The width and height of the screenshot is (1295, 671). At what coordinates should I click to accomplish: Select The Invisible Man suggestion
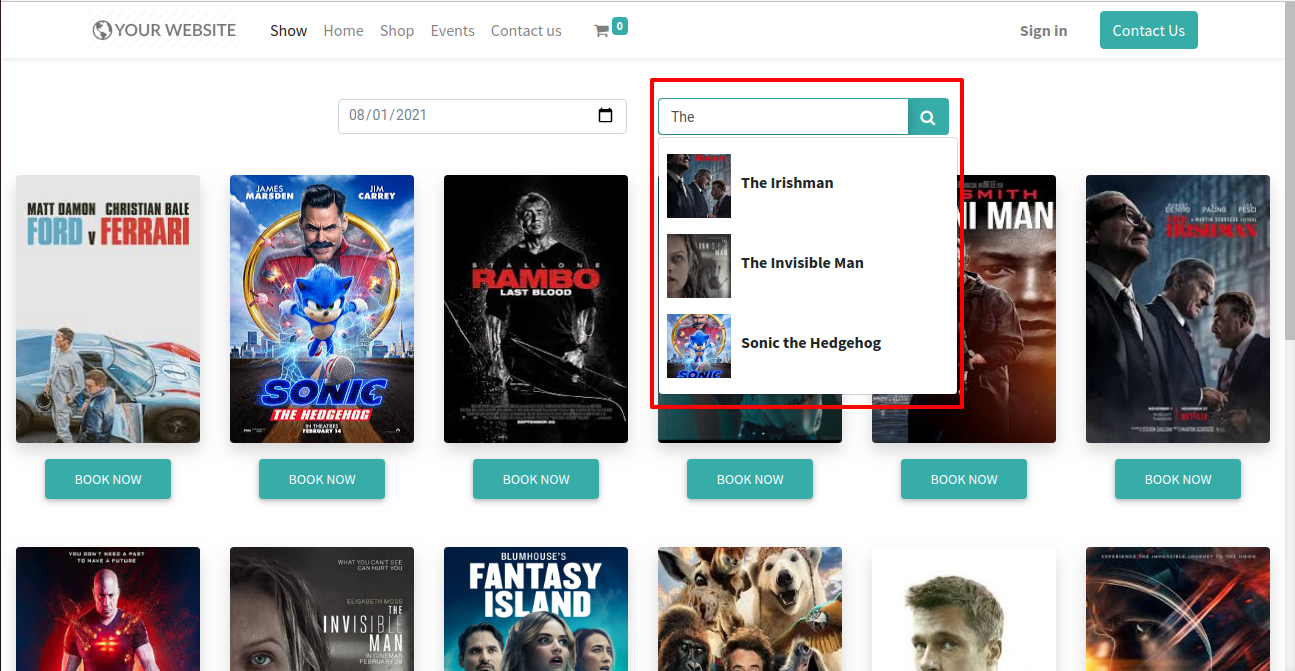coord(808,266)
